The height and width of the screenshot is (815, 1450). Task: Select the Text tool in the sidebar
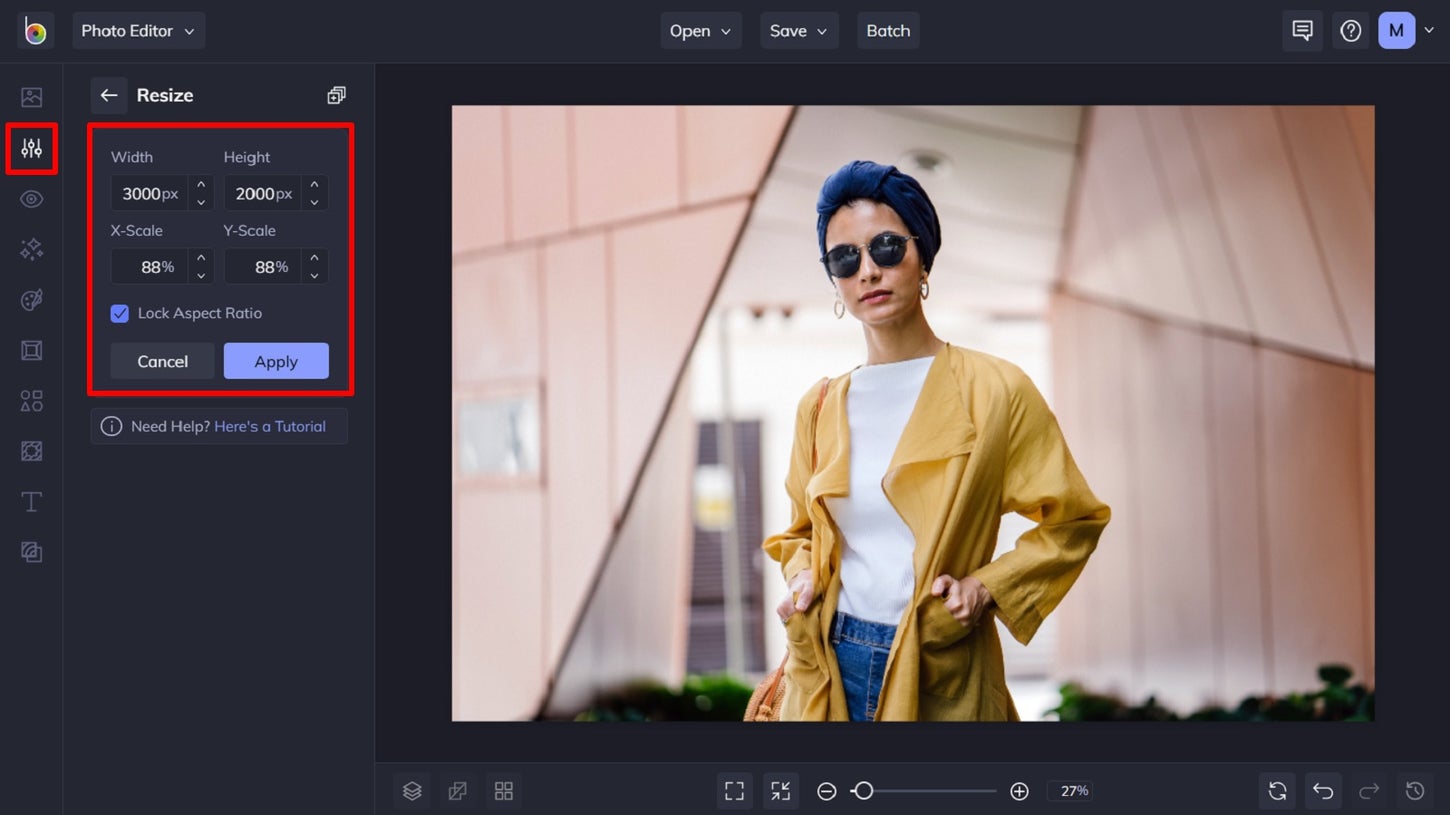point(31,501)
